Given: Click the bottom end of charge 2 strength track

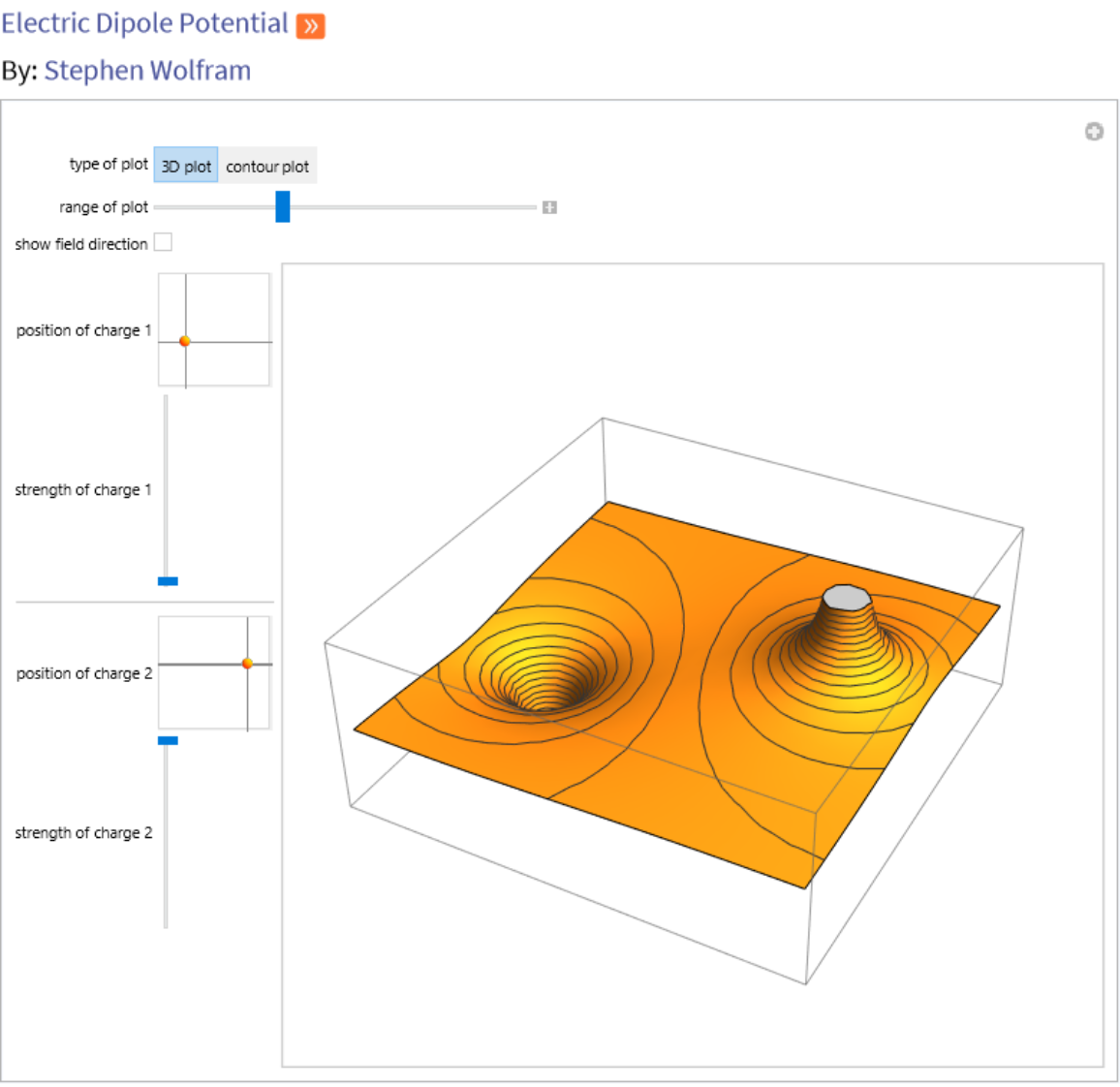Looking at the screenshot, I should click(x=167, y=923).
